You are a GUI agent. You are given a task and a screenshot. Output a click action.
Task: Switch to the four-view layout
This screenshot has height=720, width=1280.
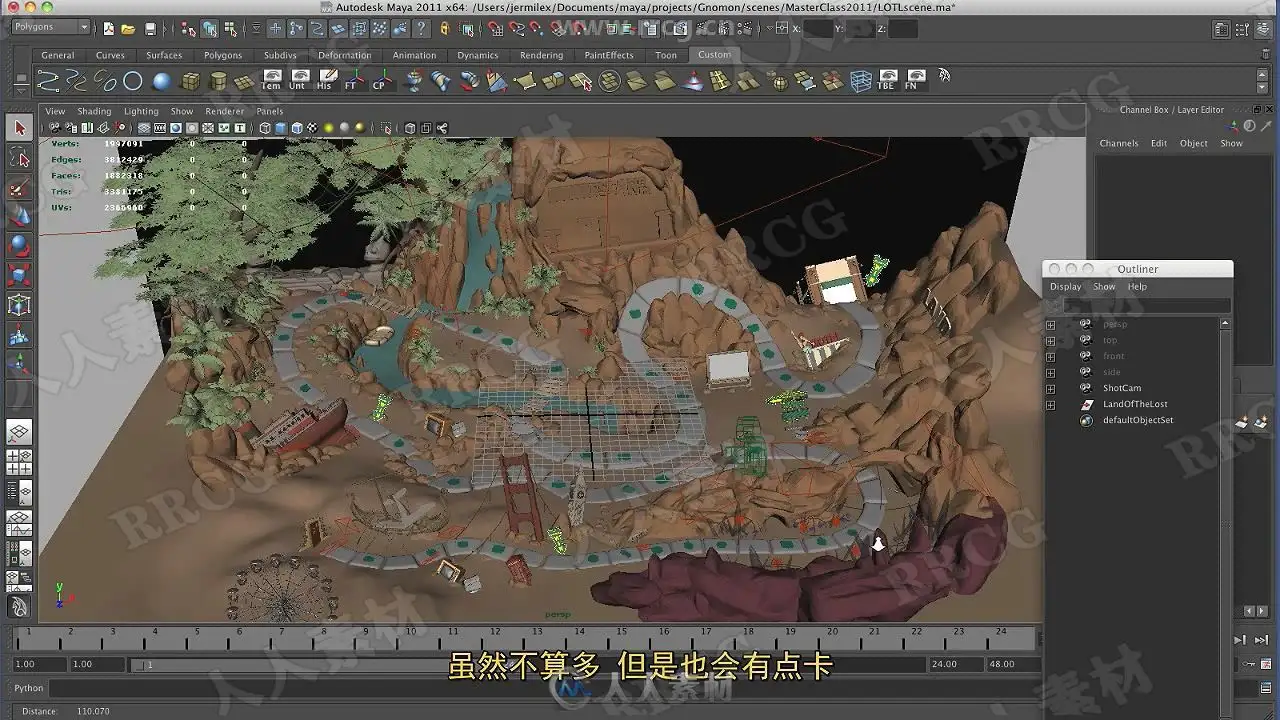(19, 462)
